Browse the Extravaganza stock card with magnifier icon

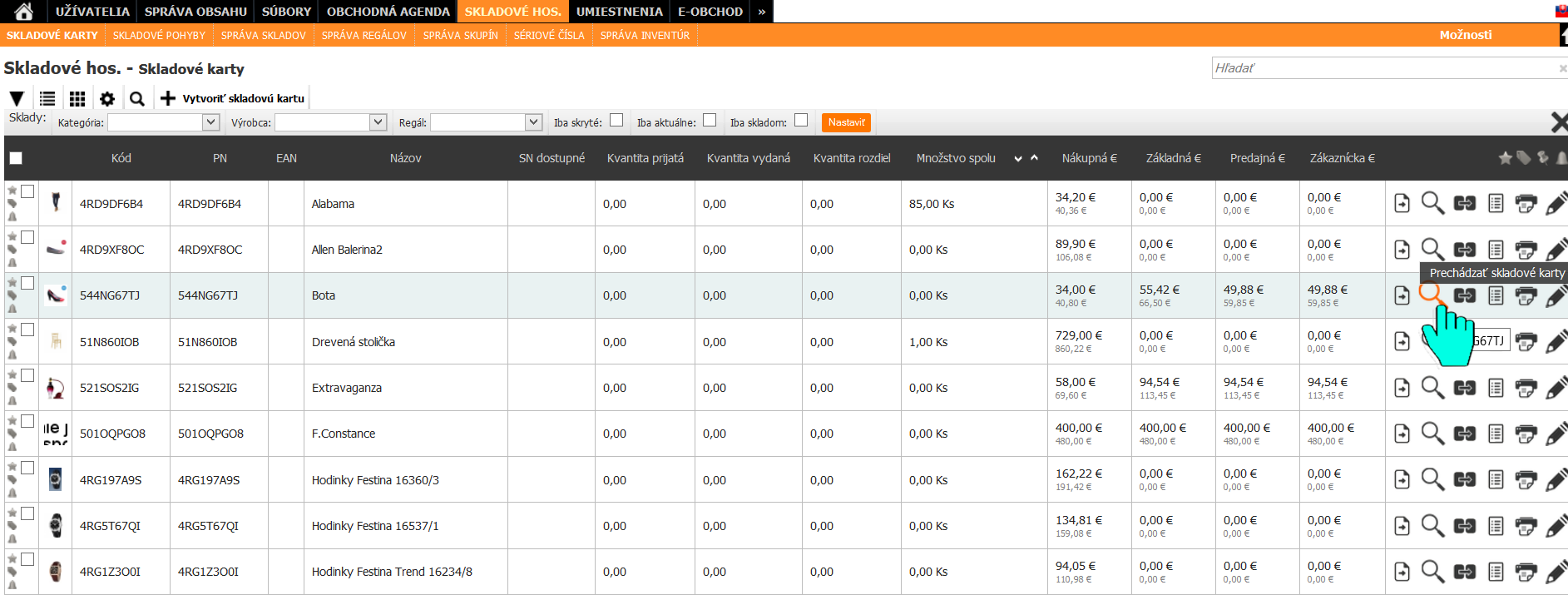[1432, 387]
